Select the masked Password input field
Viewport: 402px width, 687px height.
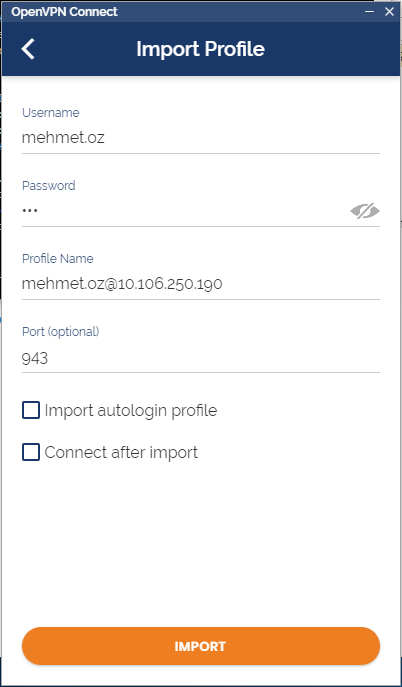184,211
